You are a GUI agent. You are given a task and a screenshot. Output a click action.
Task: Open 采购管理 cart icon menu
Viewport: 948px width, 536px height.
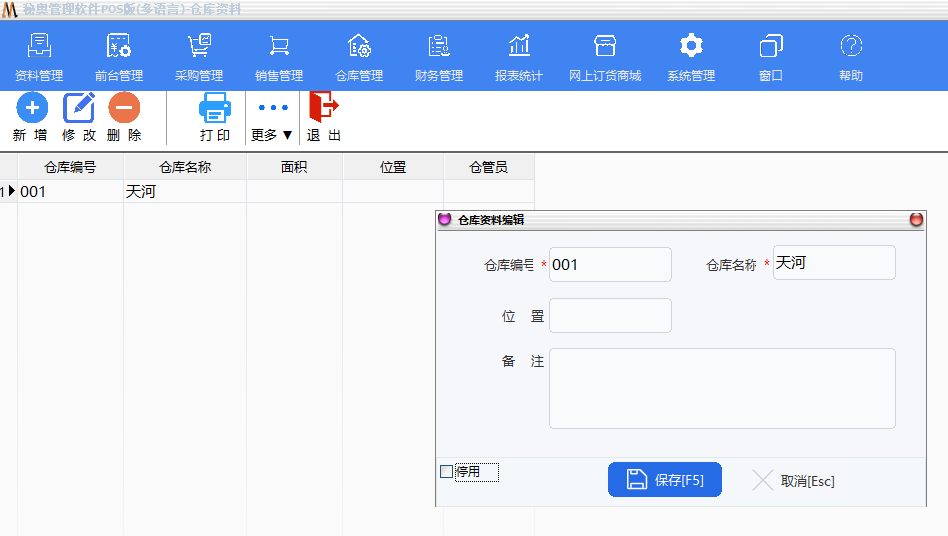click(x=199, y=46)
